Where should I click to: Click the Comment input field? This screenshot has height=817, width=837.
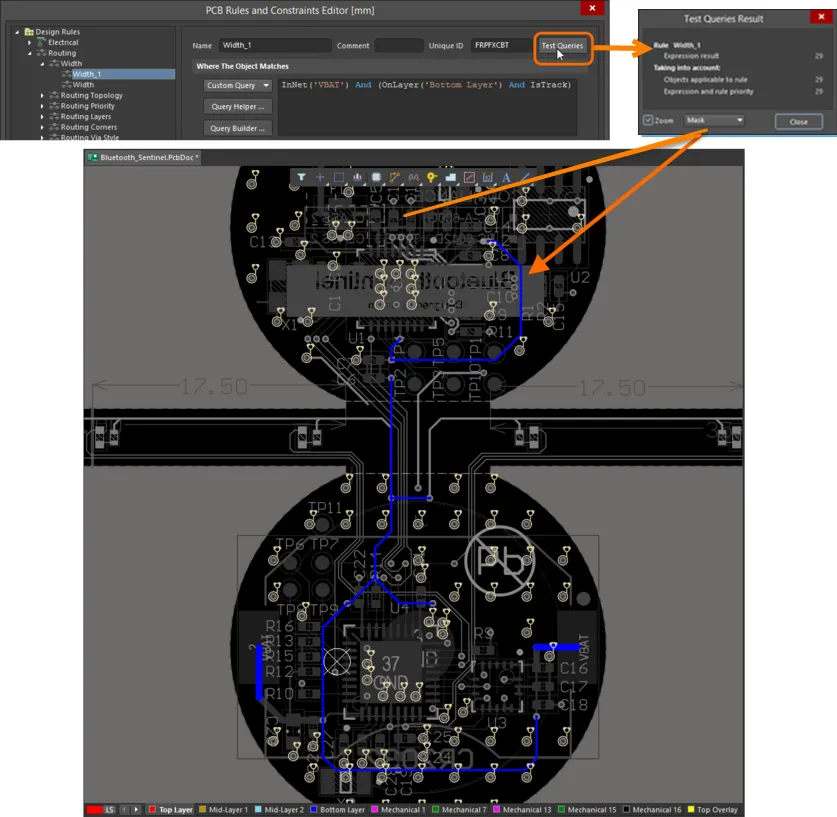(x=399, y=45)
